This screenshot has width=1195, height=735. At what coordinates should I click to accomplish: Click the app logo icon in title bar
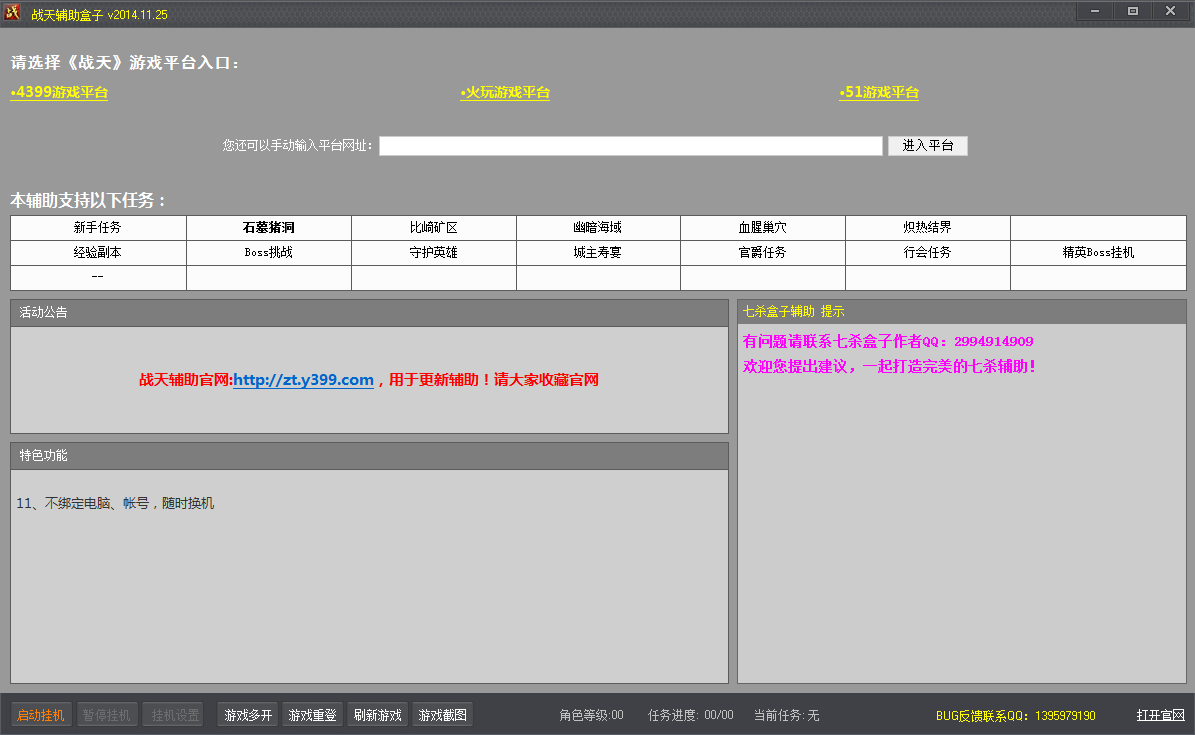(x=12, y=11)
